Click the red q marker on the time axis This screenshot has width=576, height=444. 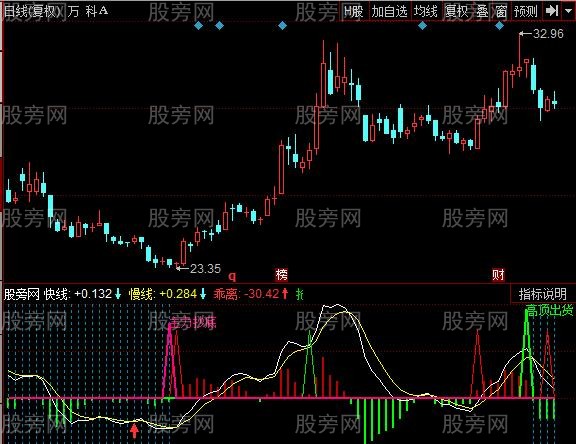tap(232, 276)
